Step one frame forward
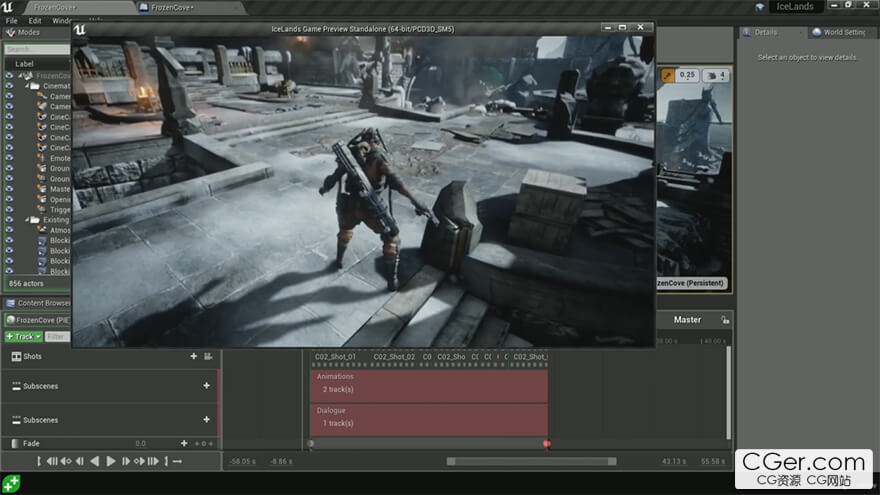The height and width of the screenshot is (495, 880). pyautogui.click(x=126, y=461)
